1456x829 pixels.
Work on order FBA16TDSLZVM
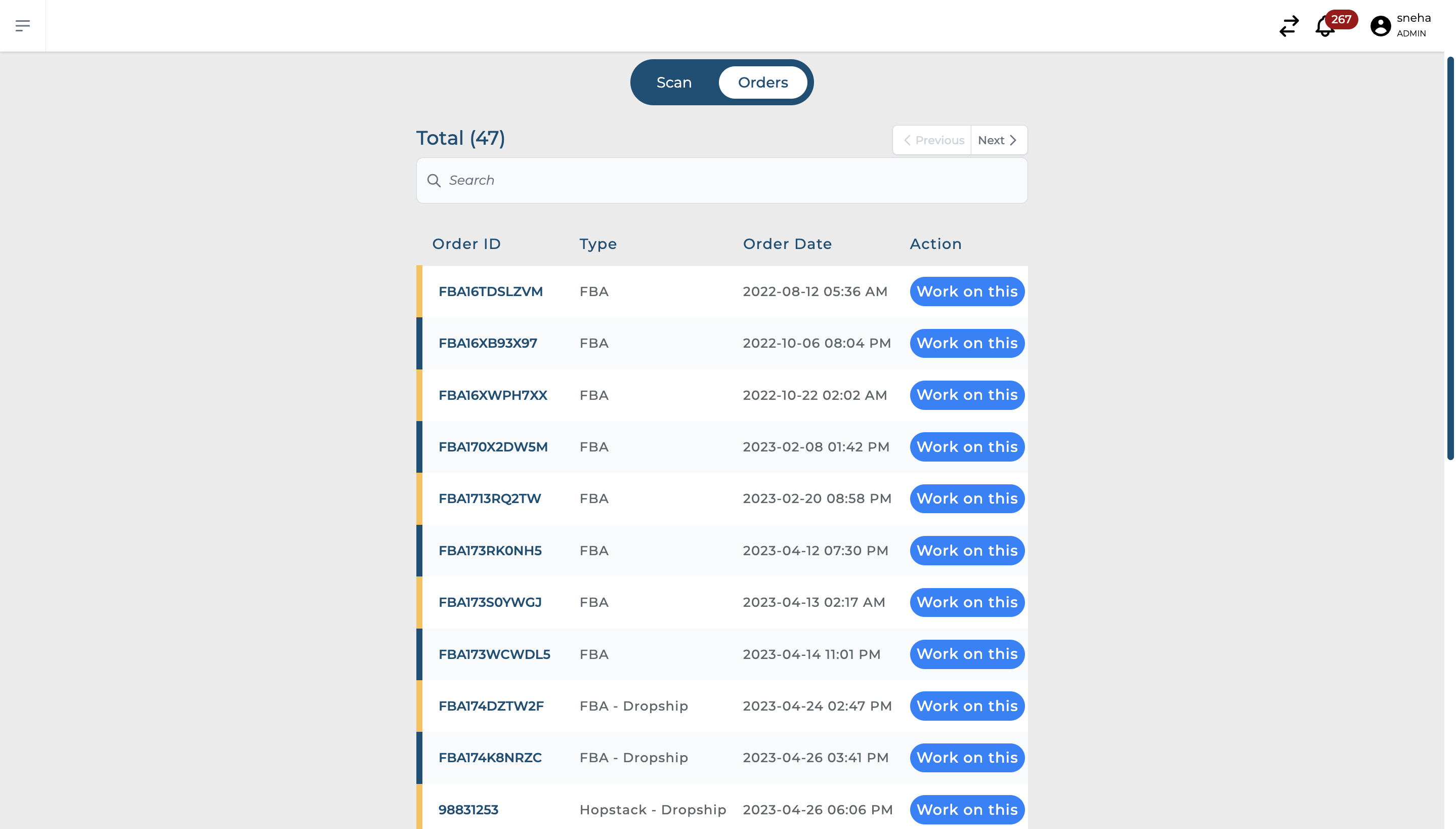click(x=967, y=292)
